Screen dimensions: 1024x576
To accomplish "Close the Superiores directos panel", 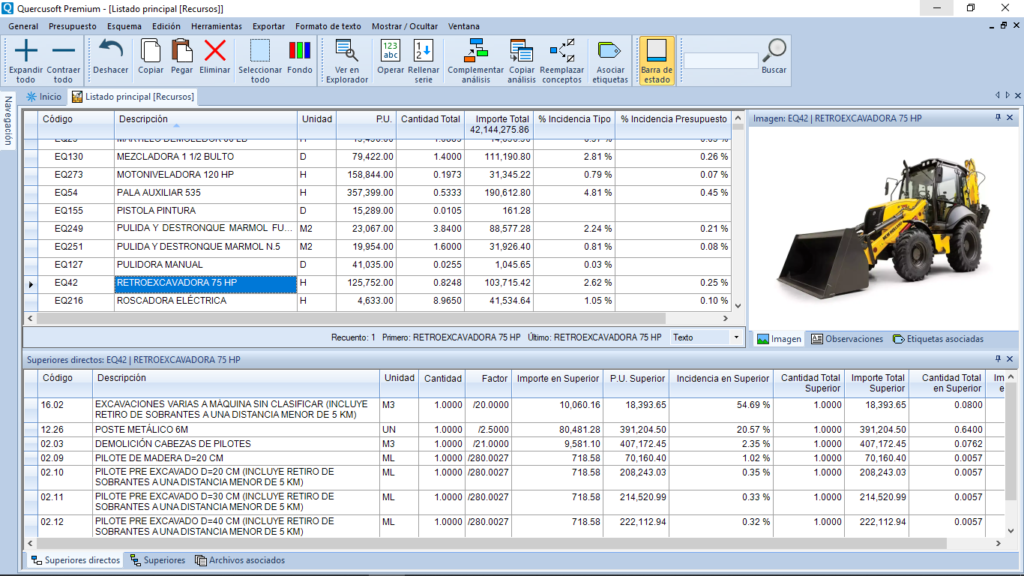I will point(1010,359).
